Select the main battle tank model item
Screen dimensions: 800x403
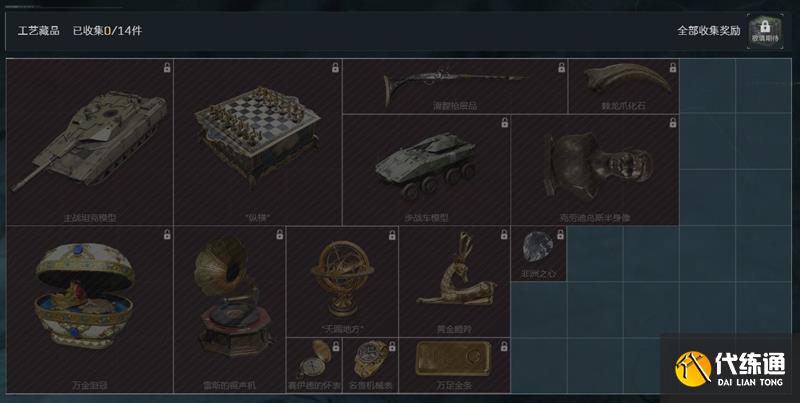90,142
